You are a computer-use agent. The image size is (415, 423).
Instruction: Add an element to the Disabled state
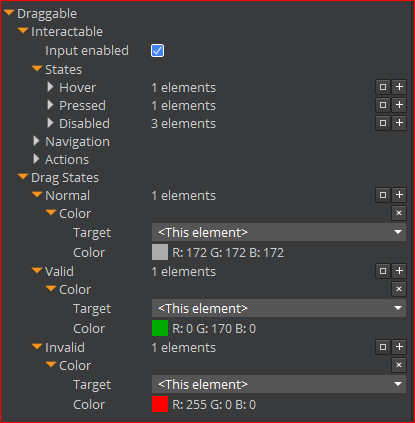click(399, 123)
